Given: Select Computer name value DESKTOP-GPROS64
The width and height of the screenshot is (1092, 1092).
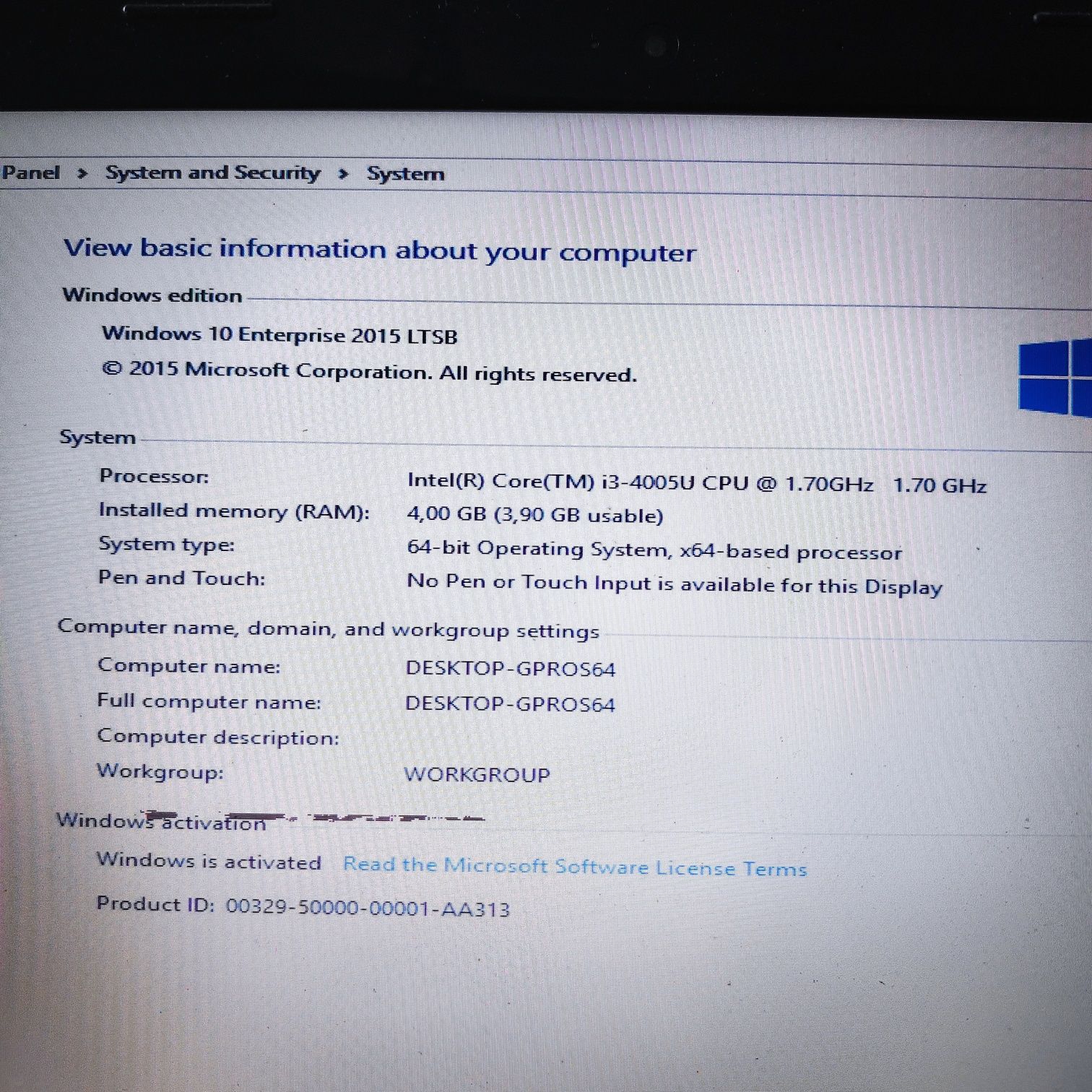Looking at the screenshot, I should click(x=511, y=669).
